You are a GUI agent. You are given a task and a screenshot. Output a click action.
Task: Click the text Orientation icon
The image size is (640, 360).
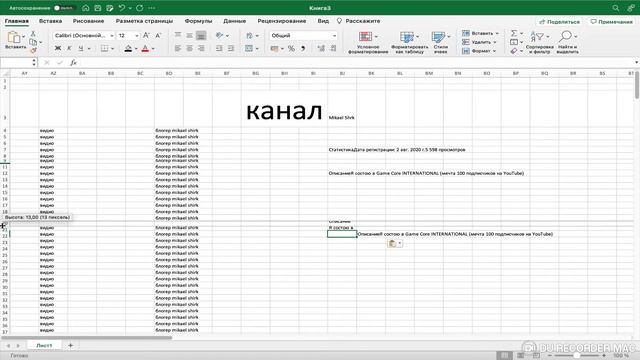coord(220,36)
